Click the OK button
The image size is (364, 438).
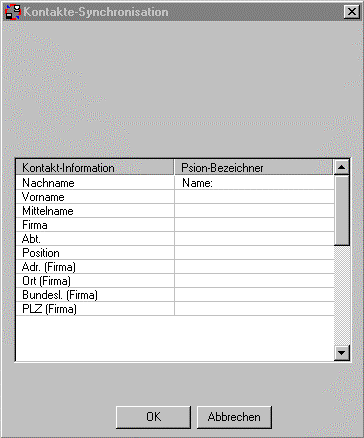(153, 417)
